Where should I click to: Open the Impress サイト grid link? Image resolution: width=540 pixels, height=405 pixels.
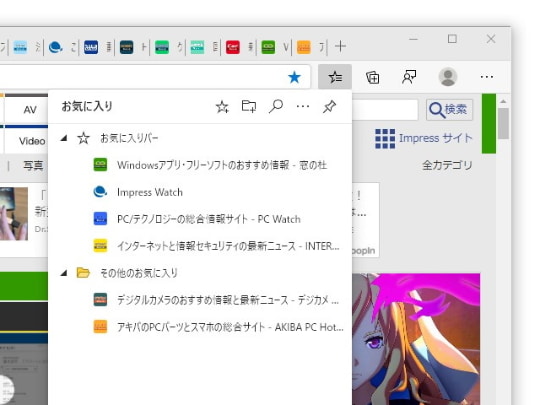point(424,138)
